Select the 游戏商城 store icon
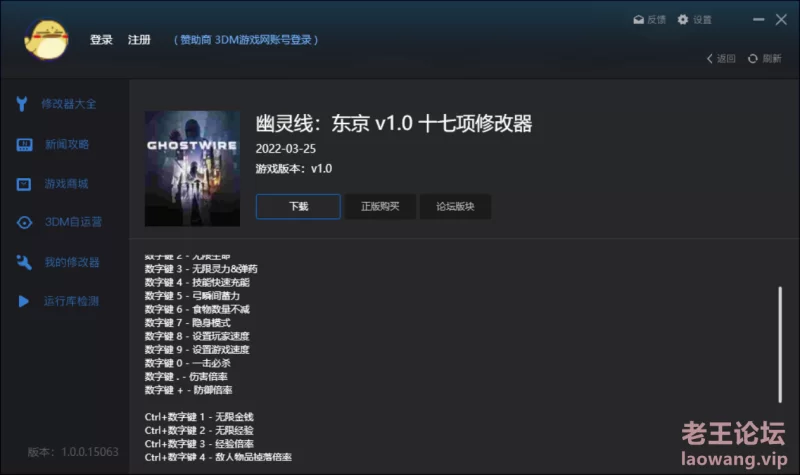This screenshot has height=475, width=800. point(24,184)
